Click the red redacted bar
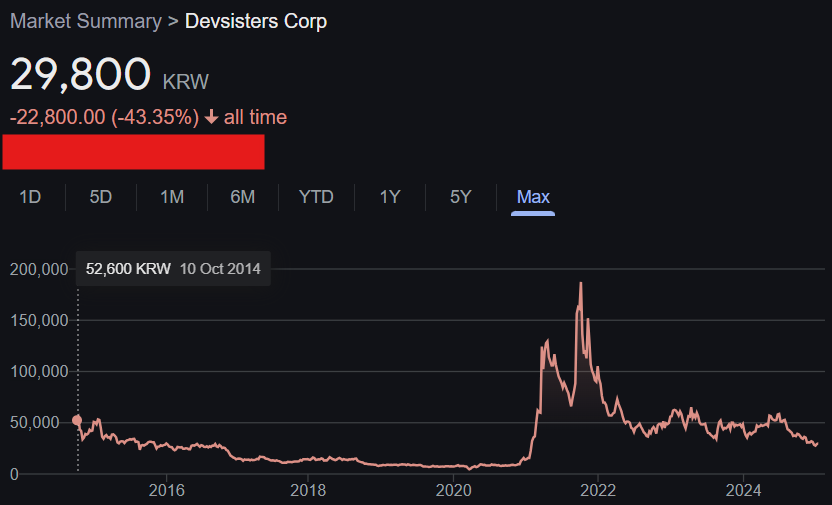This screenshot has height=505, width=832. tap(133, 152)
